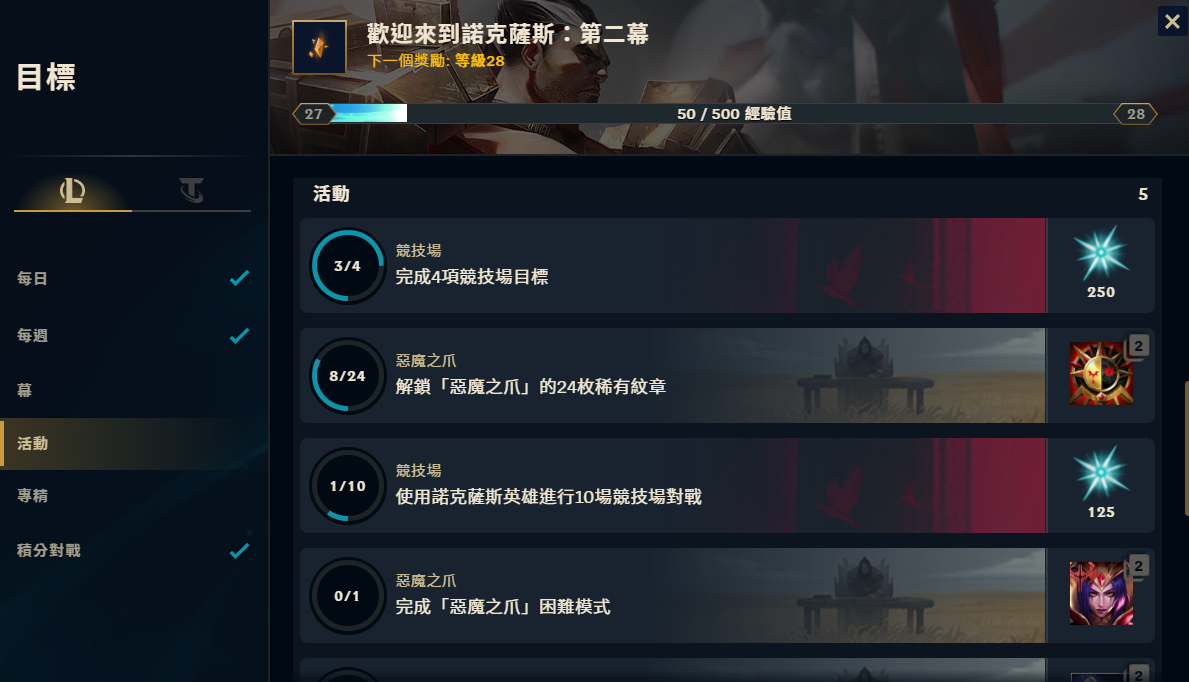Image resolution: width=1189 pixels, height=682 pixels.
Task: Open mission 完成「惡魔之爪」困難模式
Action: click(x=727, y=596)
